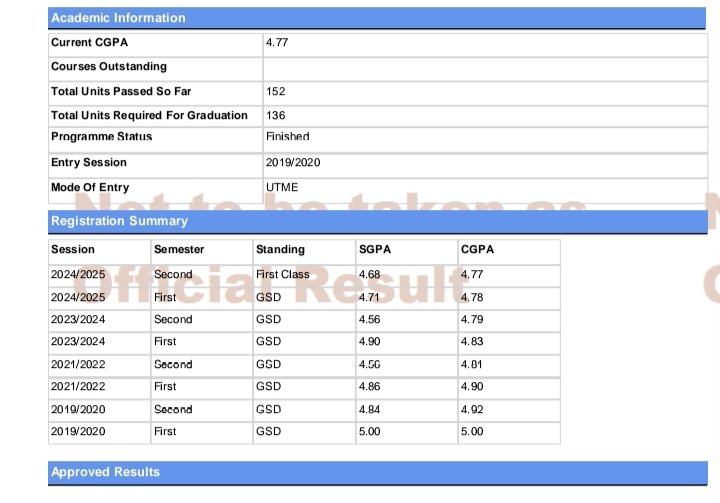Select the Current CGPA label
The image size is (720, 503).
tap(90, 42)
